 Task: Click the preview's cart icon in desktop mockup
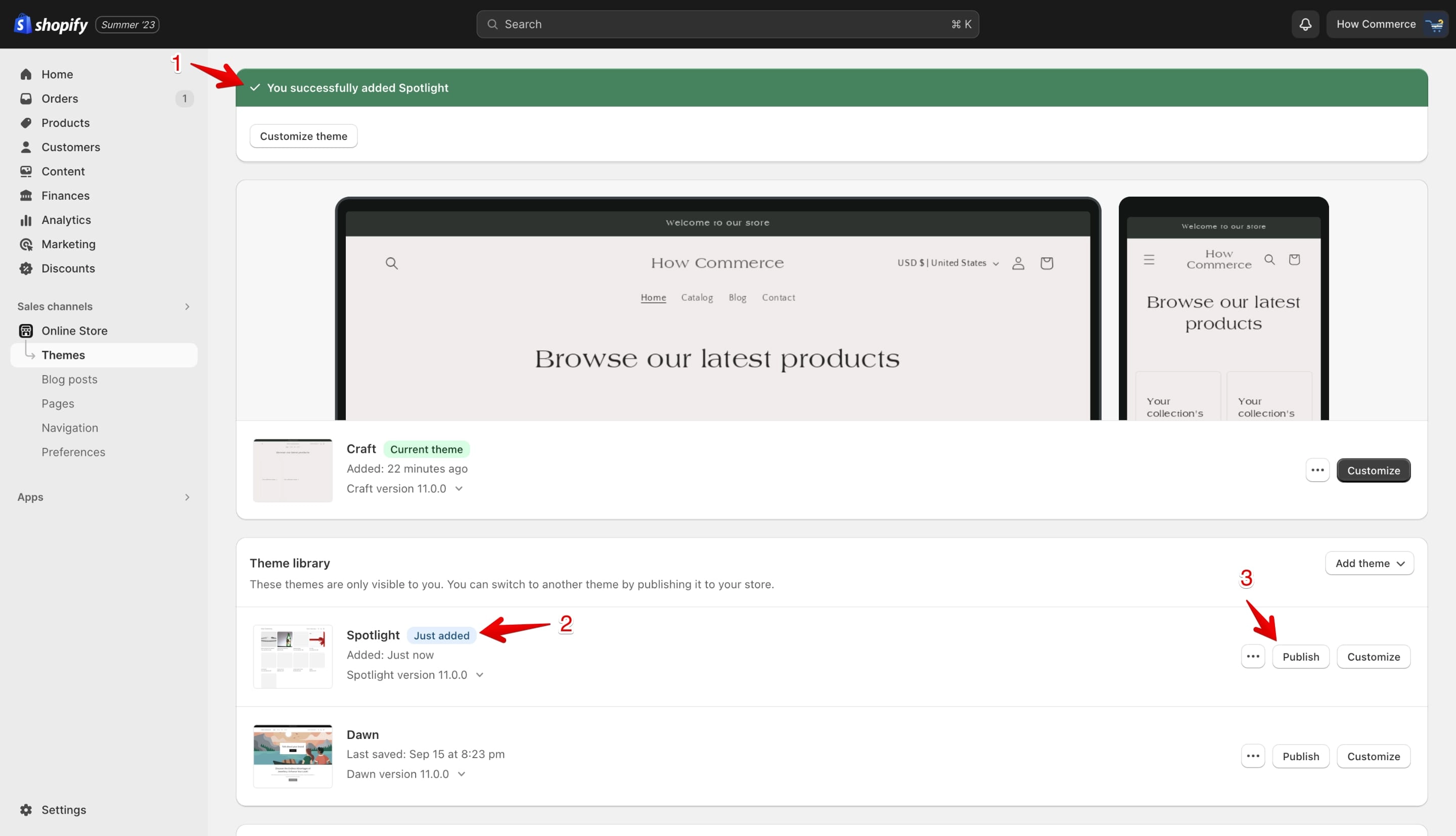[1046, 263]
